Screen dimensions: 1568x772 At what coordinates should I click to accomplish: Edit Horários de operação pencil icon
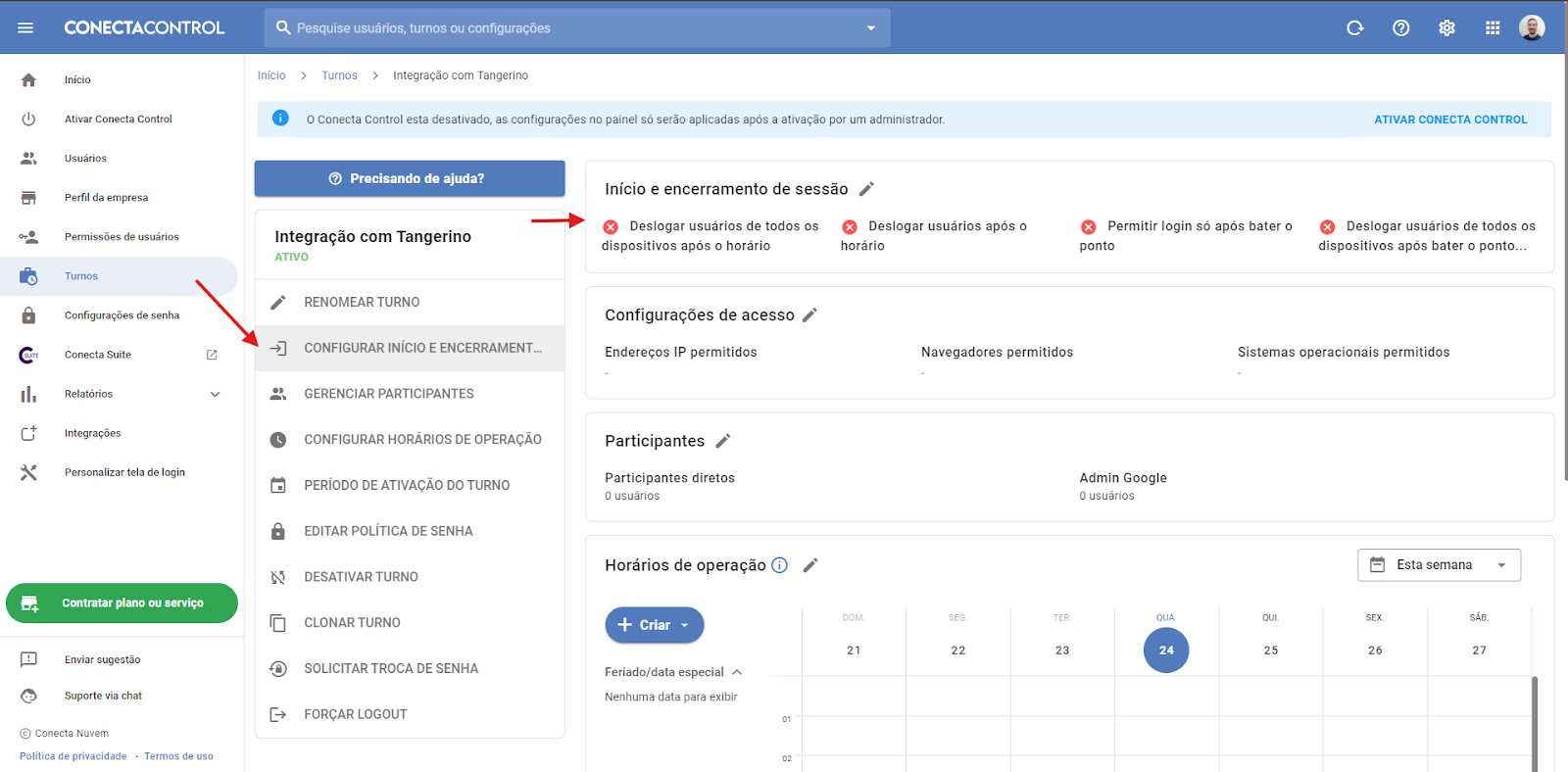pyautogui.click(x=810, y=565)
